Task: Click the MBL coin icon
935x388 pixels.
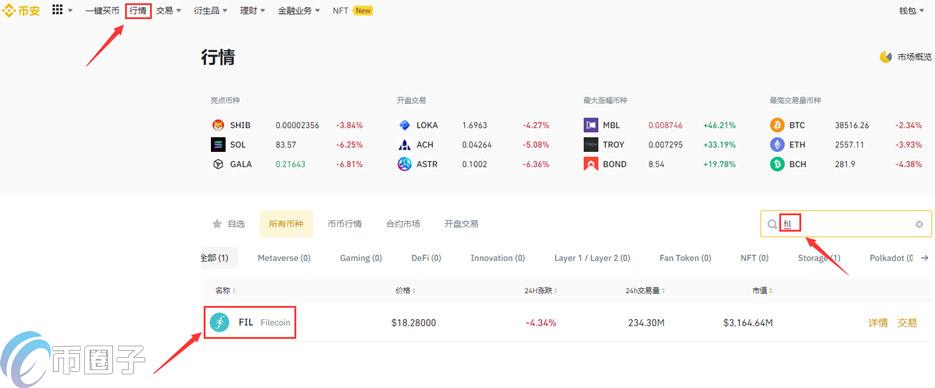Action: click(591, 125)
